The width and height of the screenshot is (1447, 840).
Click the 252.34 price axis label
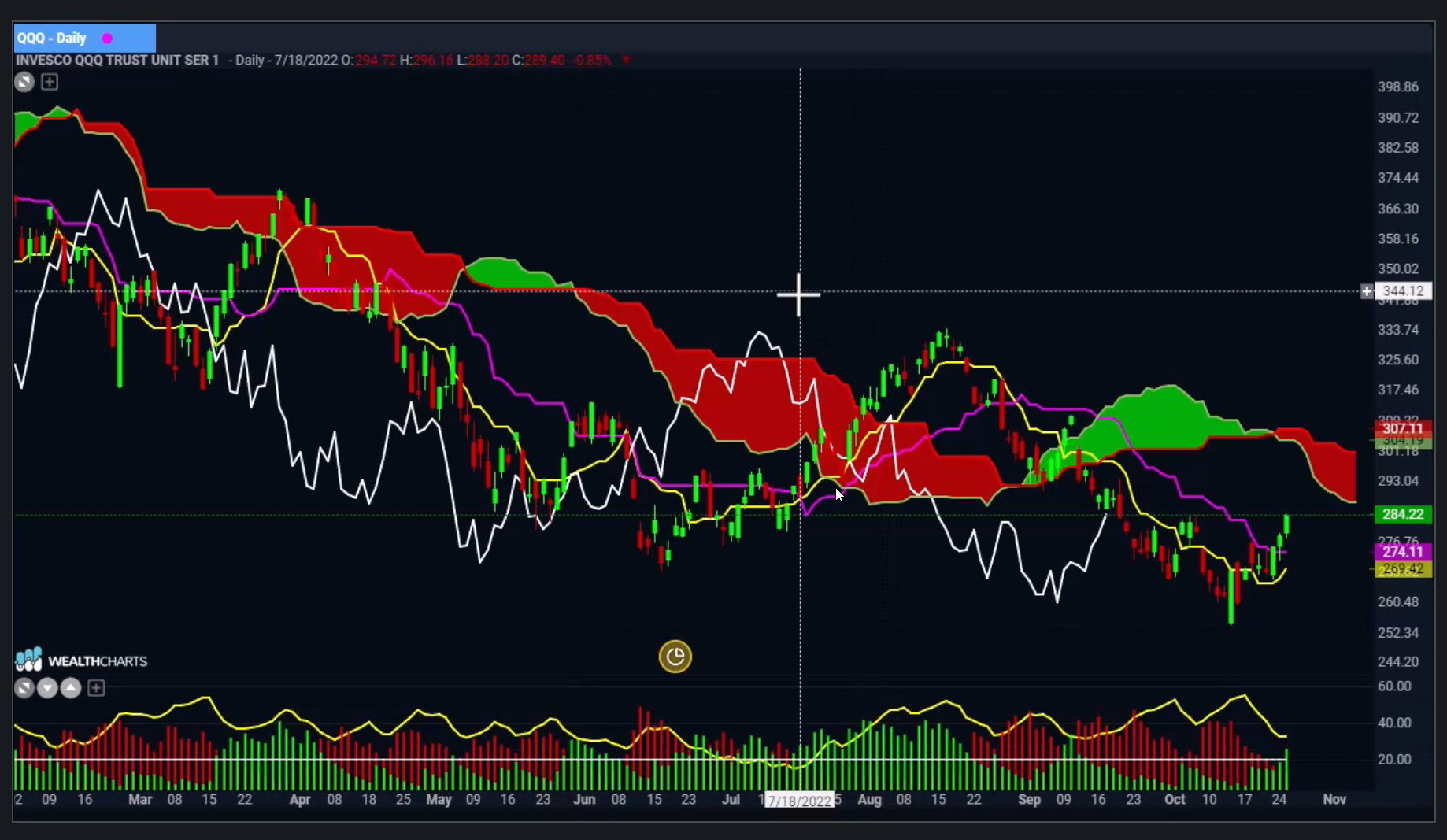pyautogui.click(x=1398, y=632)
